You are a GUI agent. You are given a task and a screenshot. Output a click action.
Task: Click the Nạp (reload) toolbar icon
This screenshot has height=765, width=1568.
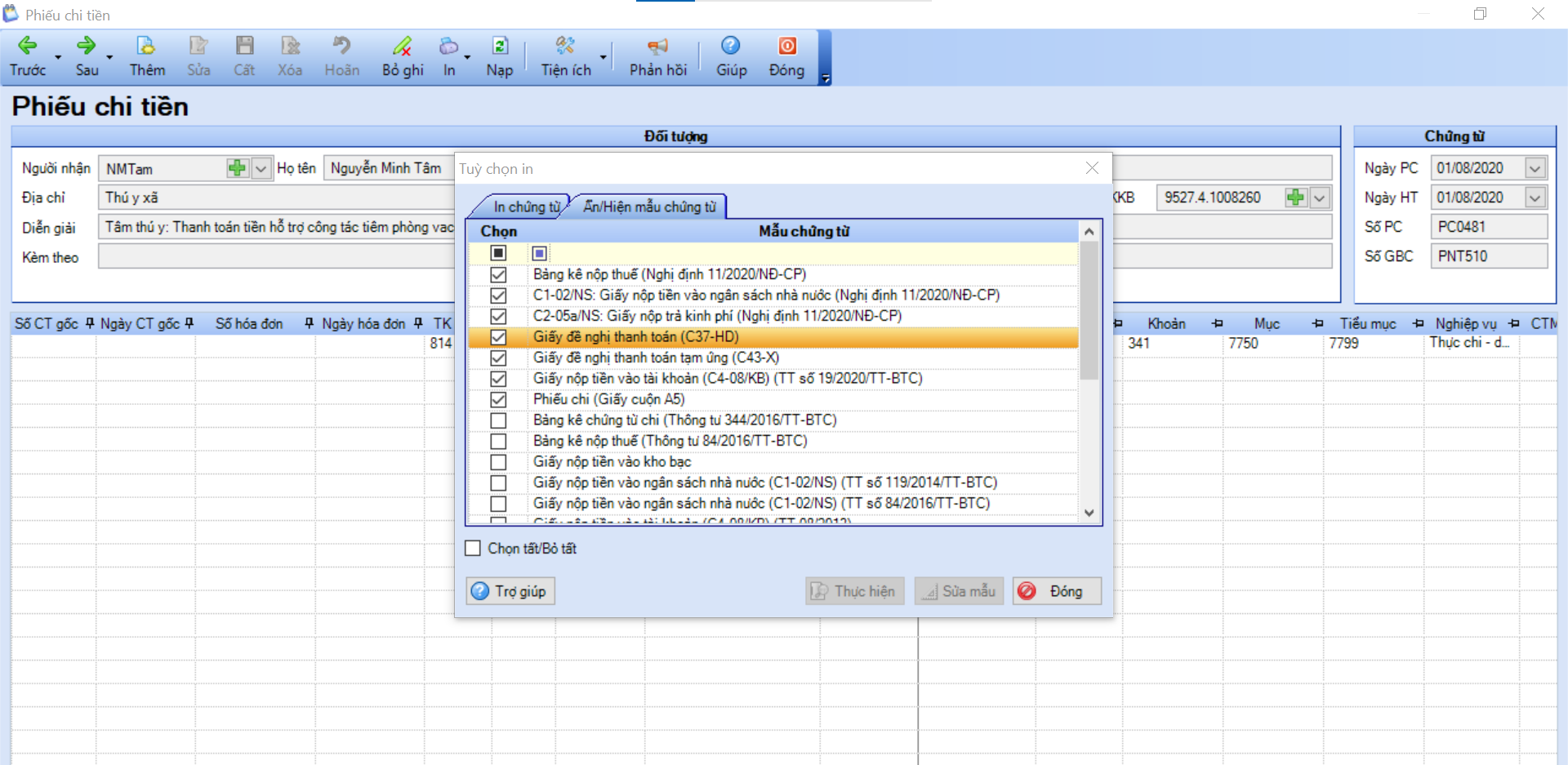coord(500,46)
